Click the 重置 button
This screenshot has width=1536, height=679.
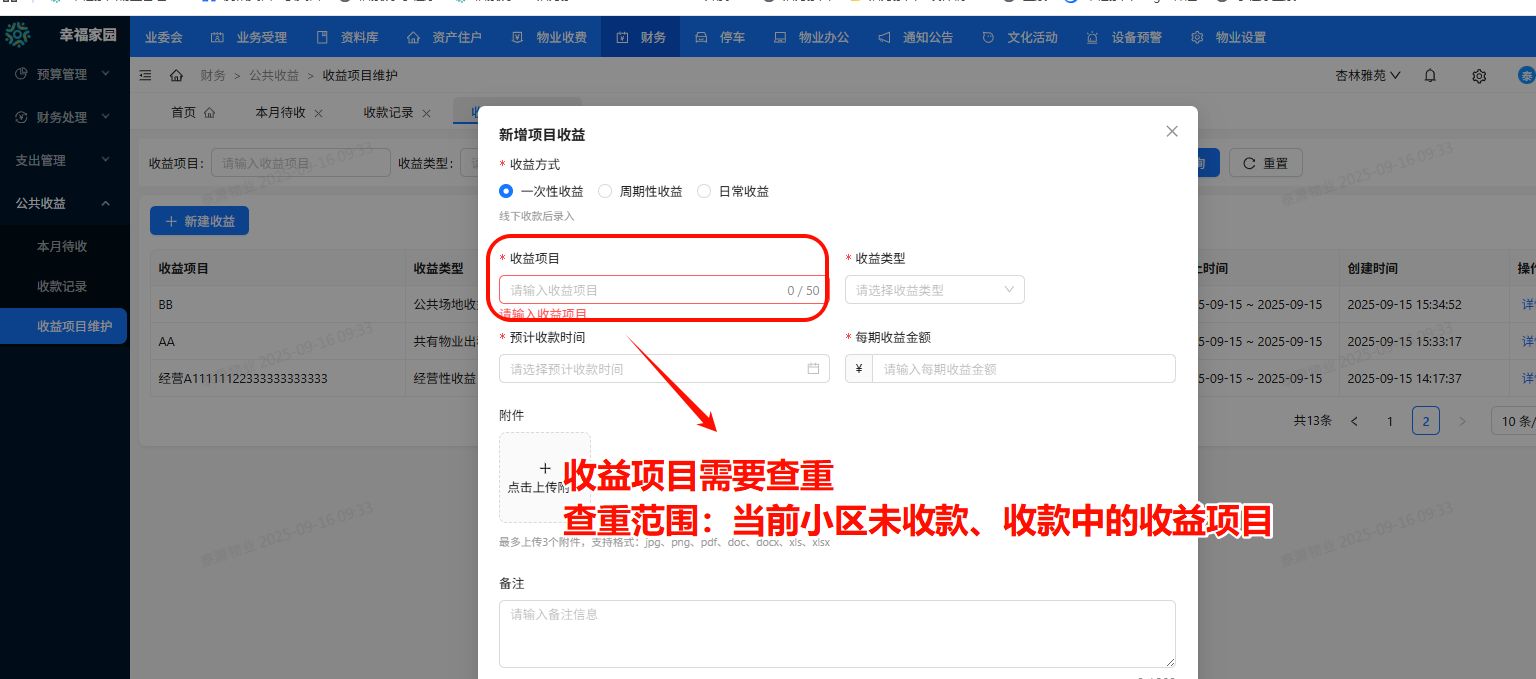coord(1265,163)
